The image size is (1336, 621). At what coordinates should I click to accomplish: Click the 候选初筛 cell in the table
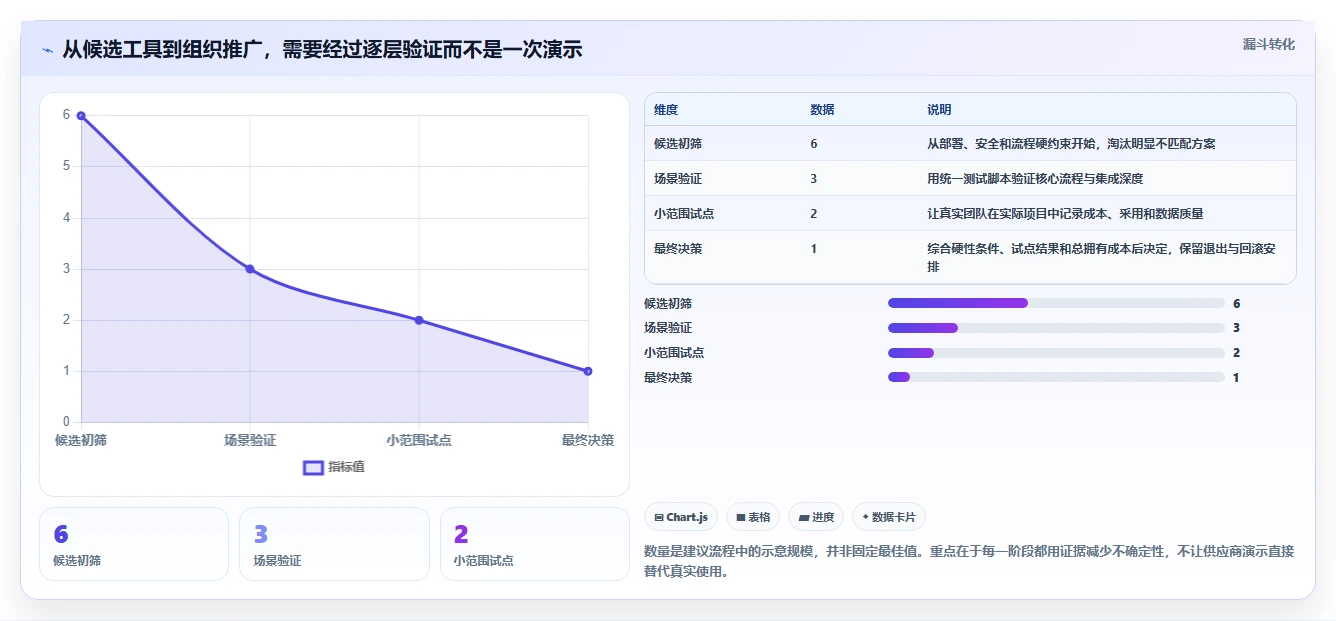pos(678,144)
